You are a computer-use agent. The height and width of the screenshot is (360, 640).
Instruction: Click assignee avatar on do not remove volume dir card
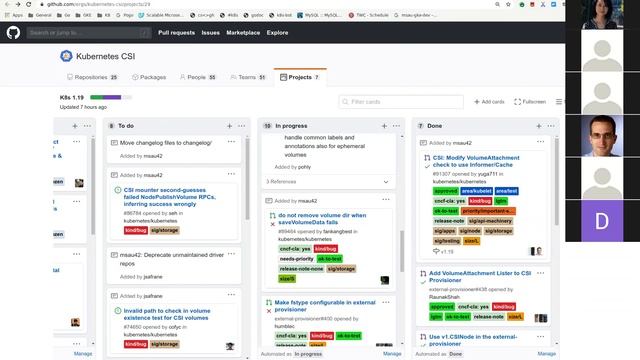point(384,280)
